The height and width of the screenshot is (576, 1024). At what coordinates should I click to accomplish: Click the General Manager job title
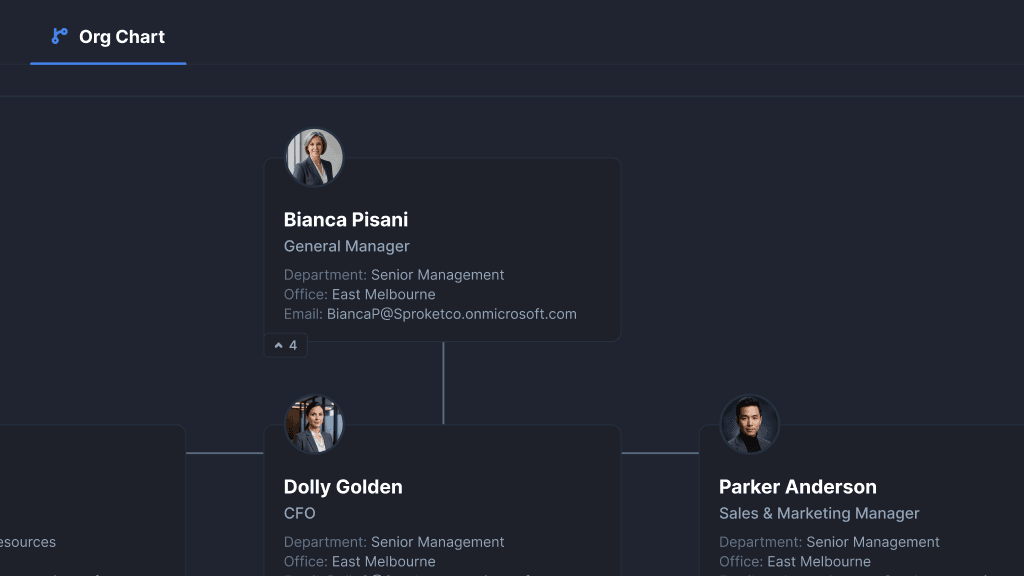pyautogui.click(x=346, y=246)
